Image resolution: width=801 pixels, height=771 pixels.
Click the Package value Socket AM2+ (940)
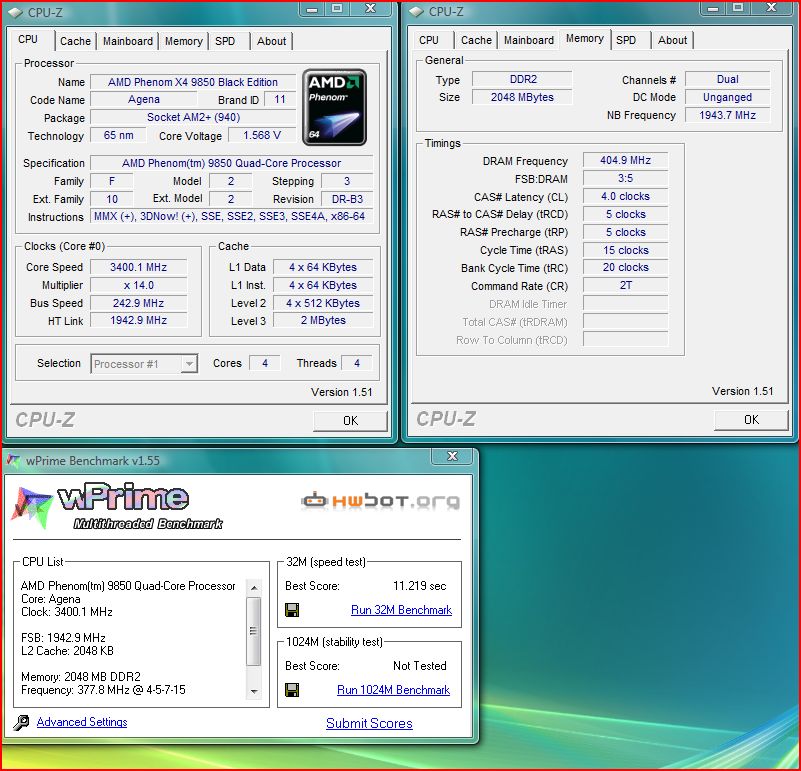[x=193, y=118]
